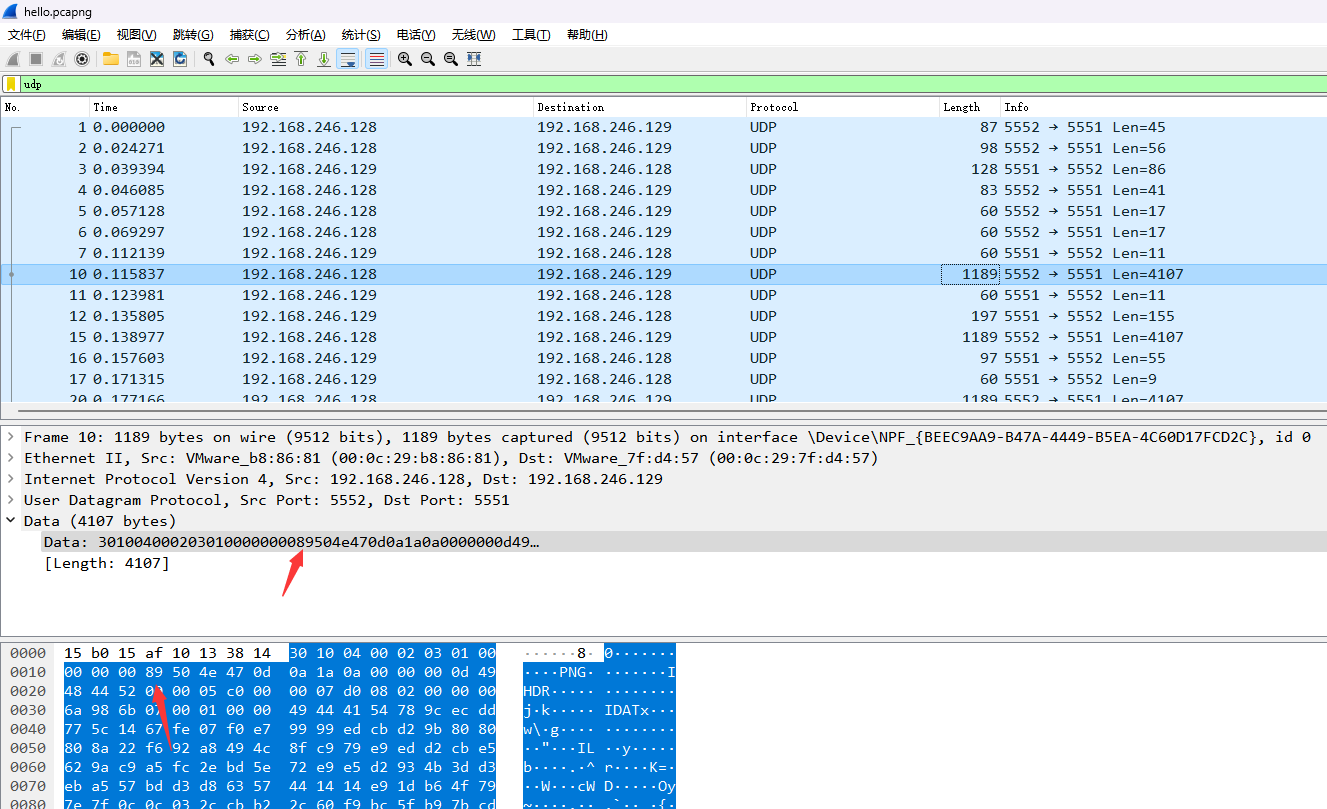This screenshot has height=809, width=1327.
Task: Sort by the Protocol column header
Action: coord(843,107)
